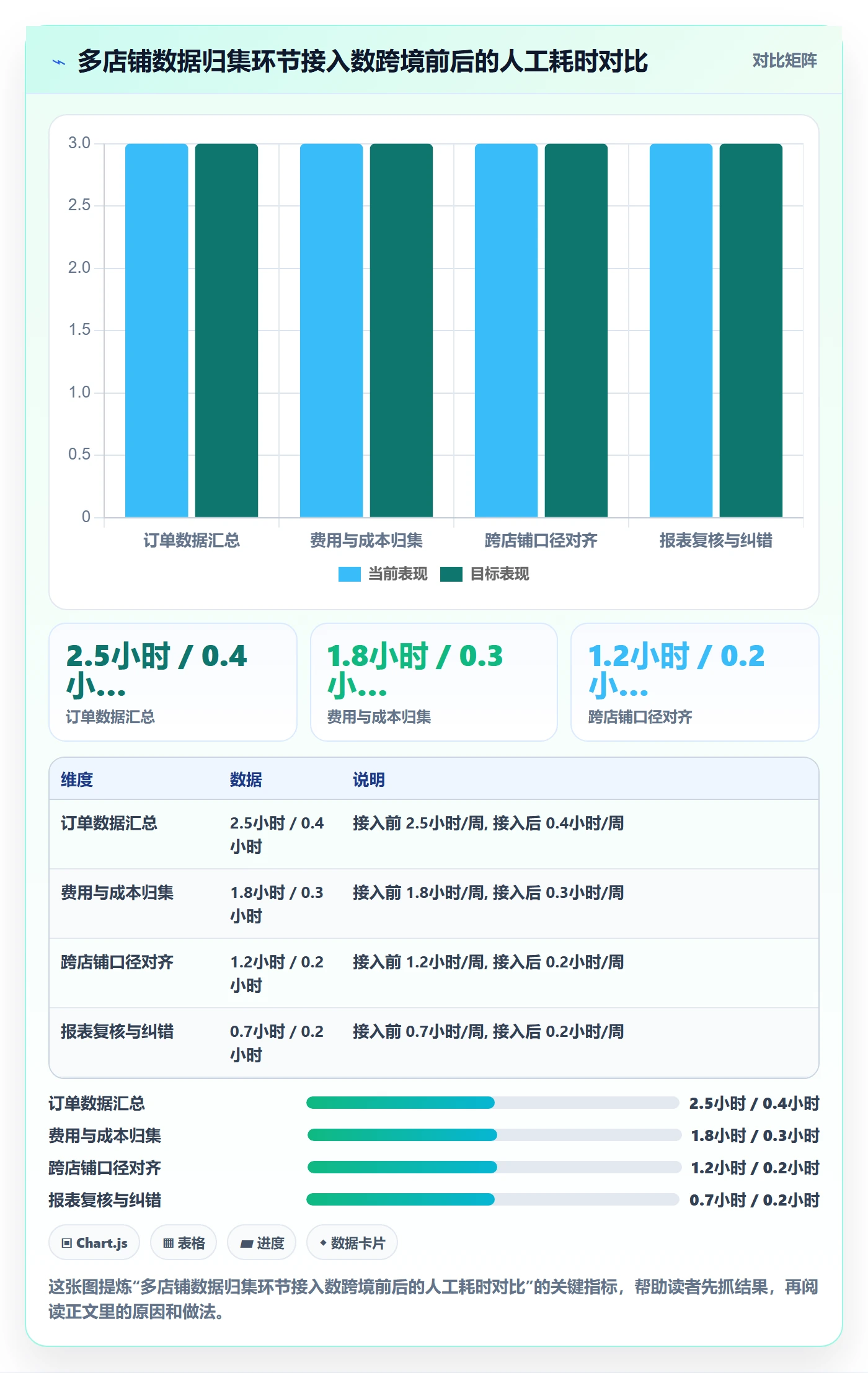
Task: Click the 费用与成本归集 chart axis label
Action: click(366, 541)
